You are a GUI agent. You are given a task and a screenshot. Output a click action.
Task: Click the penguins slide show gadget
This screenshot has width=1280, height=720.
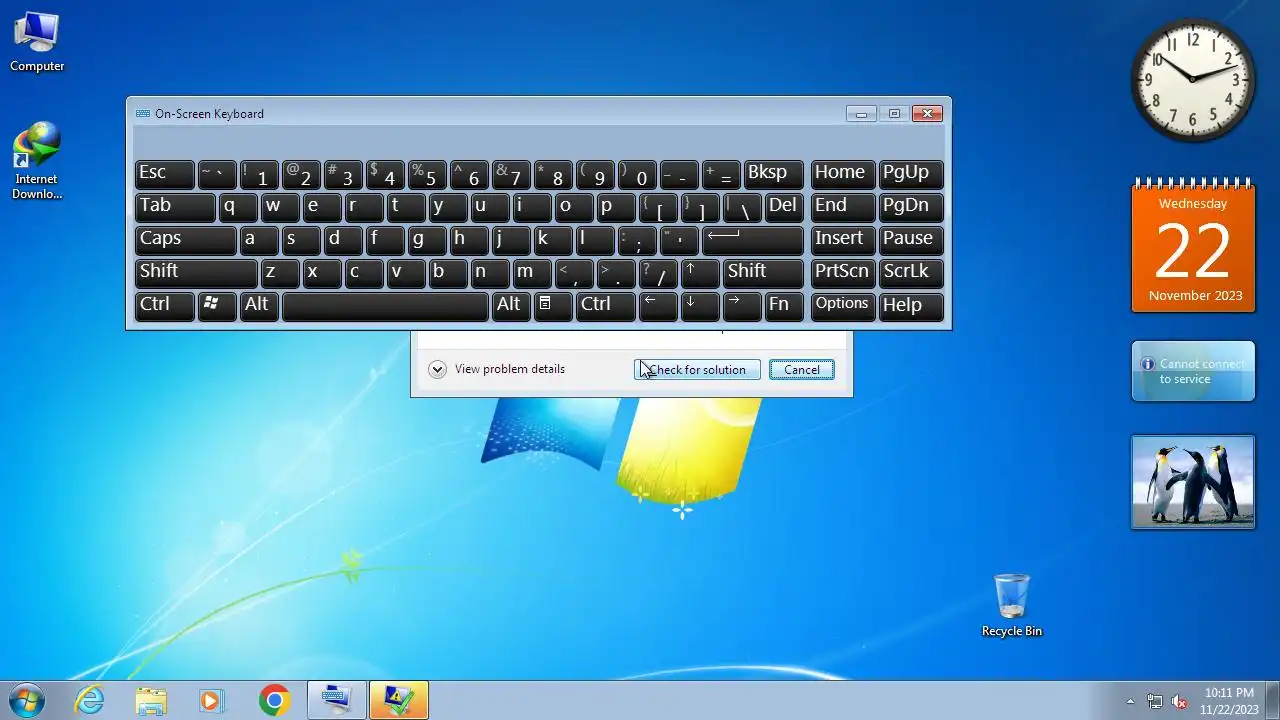(1193, 481)
